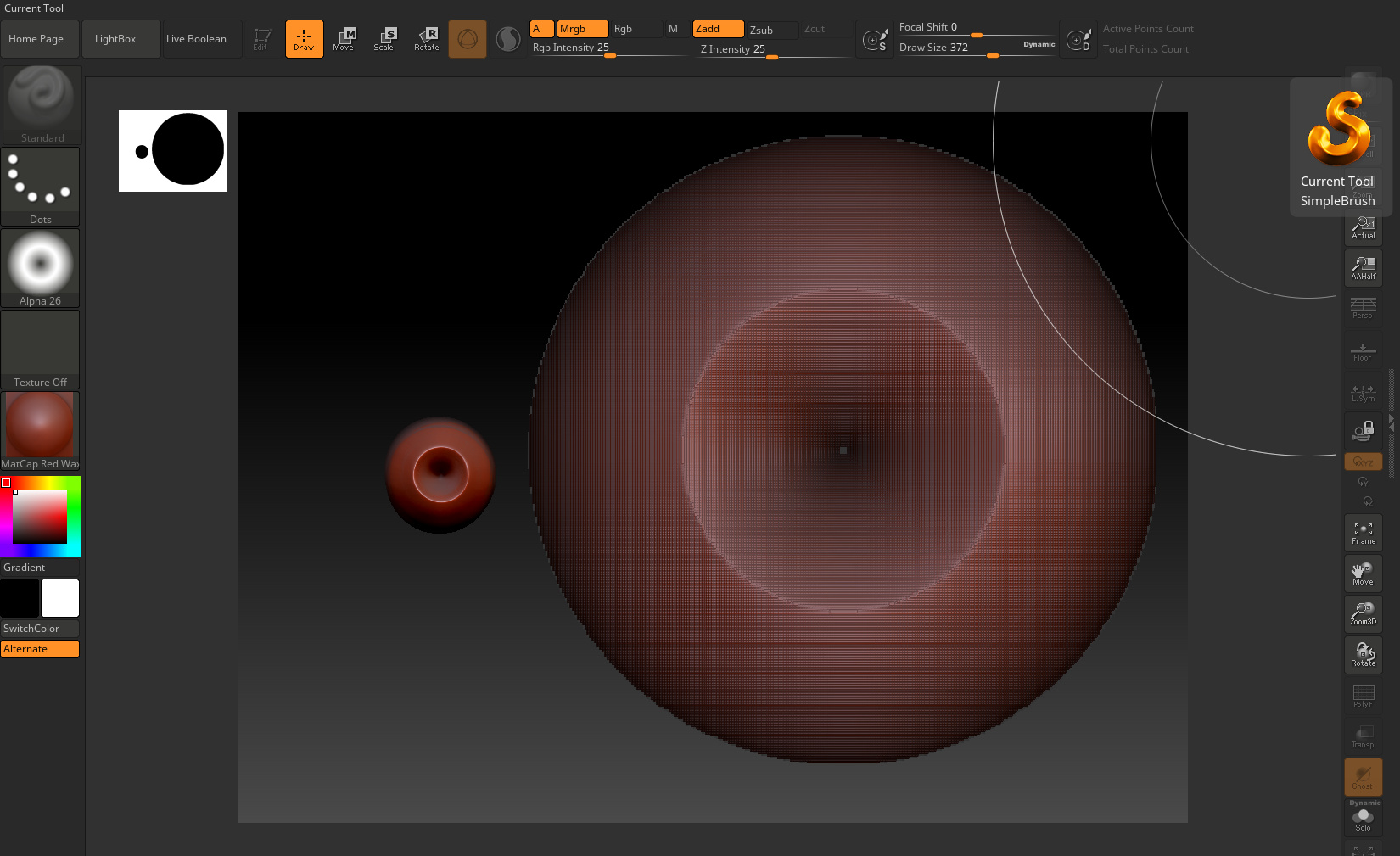1400x856 pixels.
Task: Click the Frame view icon
Action: coord(1363,533)
